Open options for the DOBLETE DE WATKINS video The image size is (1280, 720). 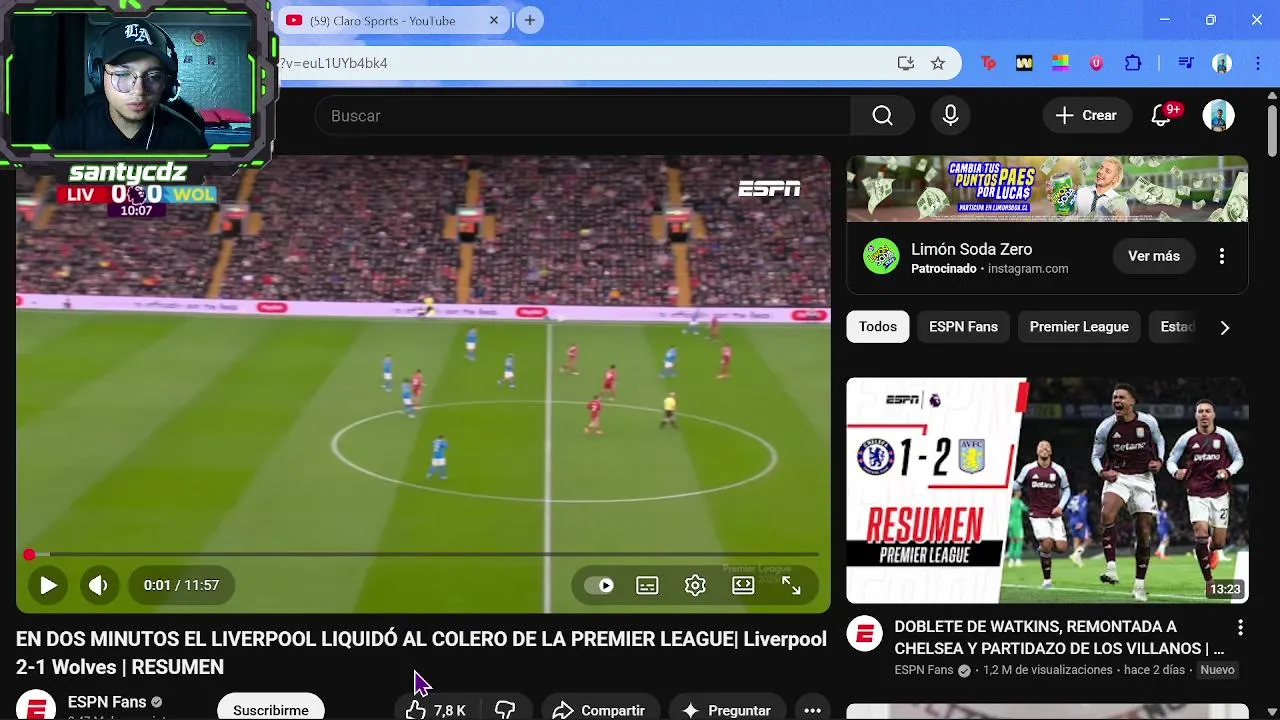(1240, 628)
